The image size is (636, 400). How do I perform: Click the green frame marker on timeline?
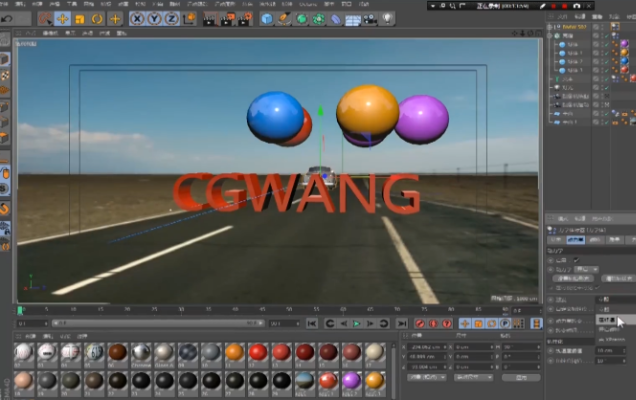click(x=21, y=311)
